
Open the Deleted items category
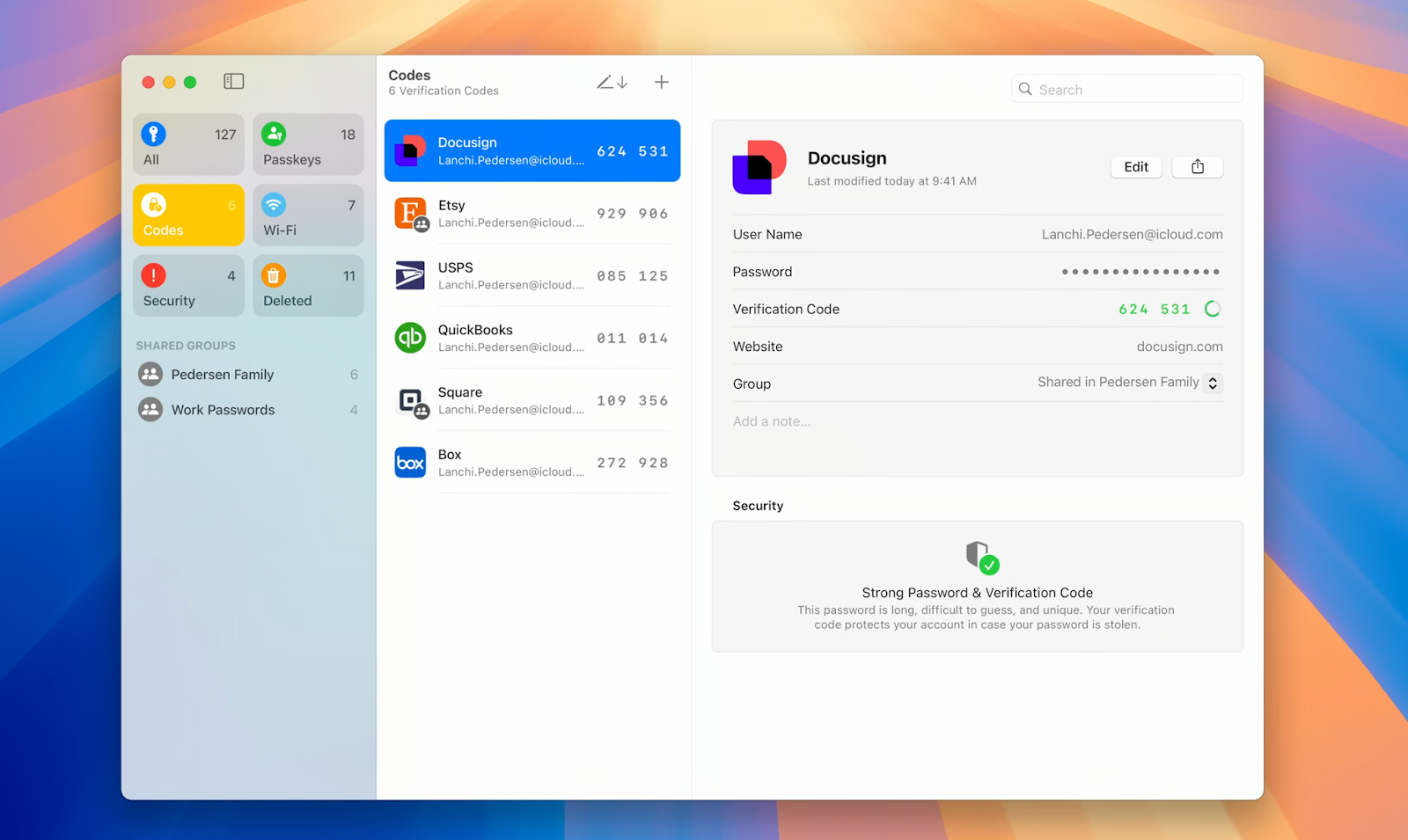click(x=308, y=285)
